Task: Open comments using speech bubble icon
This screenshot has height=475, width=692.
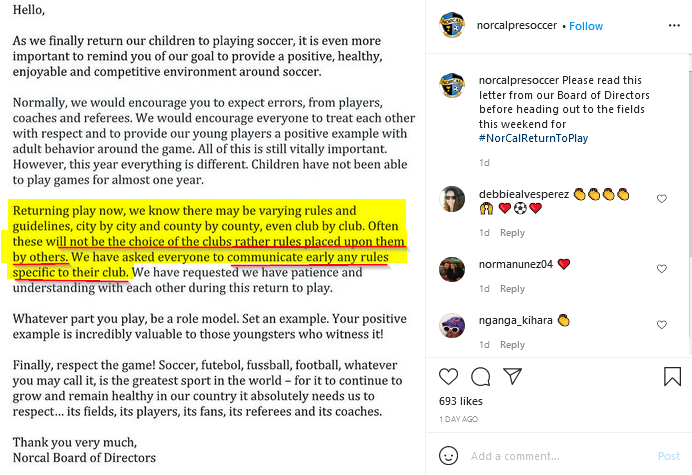Action: pyautogui.click(x=481, y=377)
